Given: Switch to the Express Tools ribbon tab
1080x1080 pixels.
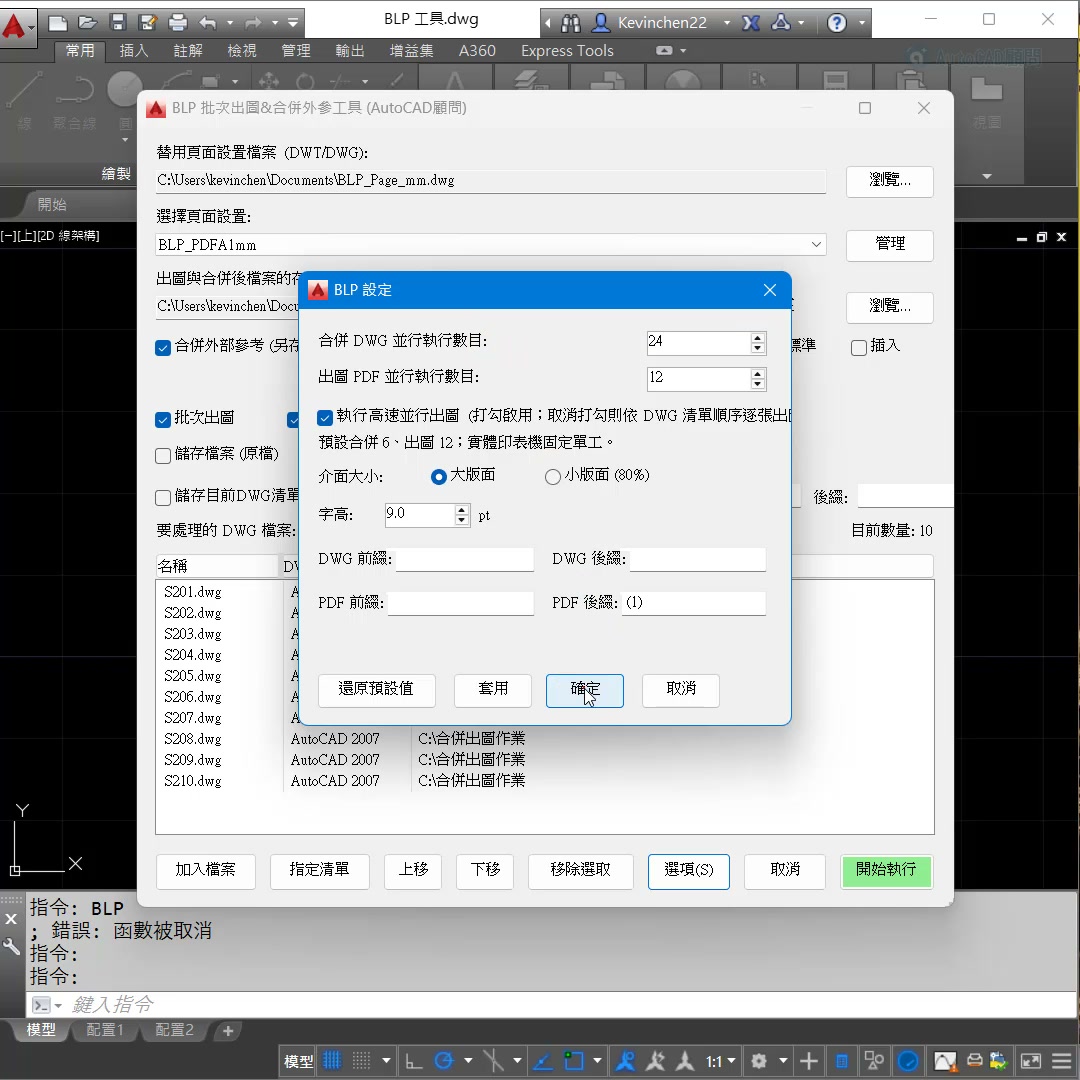Looking at the screenshot, I should point(567,50).
